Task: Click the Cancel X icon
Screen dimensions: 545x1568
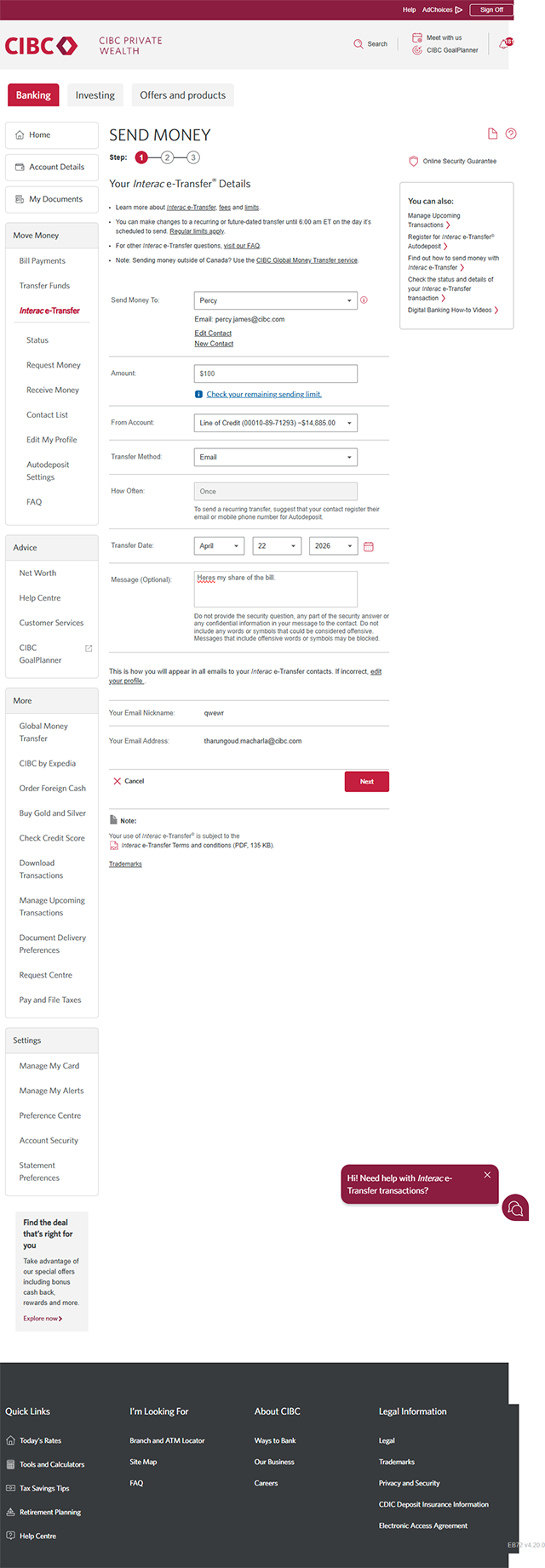Action: 118,781
